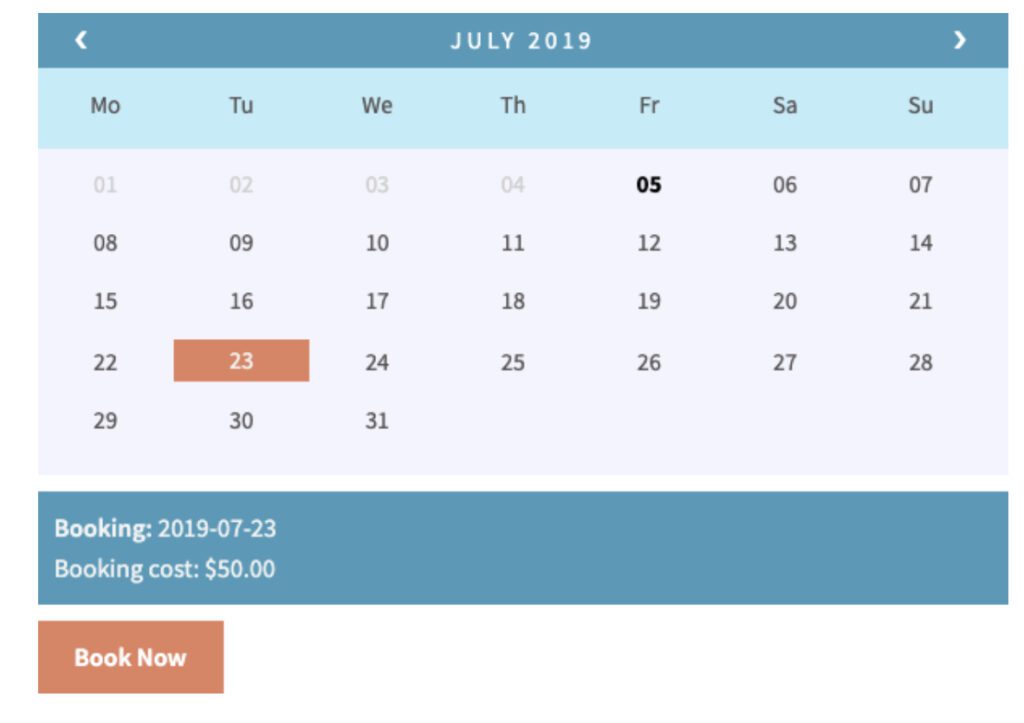
Task: Select July 29 on the calendar
Action: coord(105,421)
